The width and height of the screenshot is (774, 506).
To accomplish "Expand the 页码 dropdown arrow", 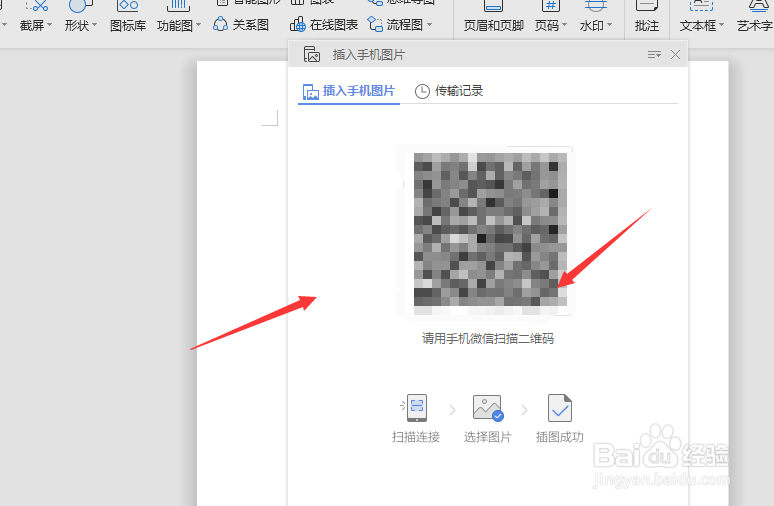I will click(564, 25).
